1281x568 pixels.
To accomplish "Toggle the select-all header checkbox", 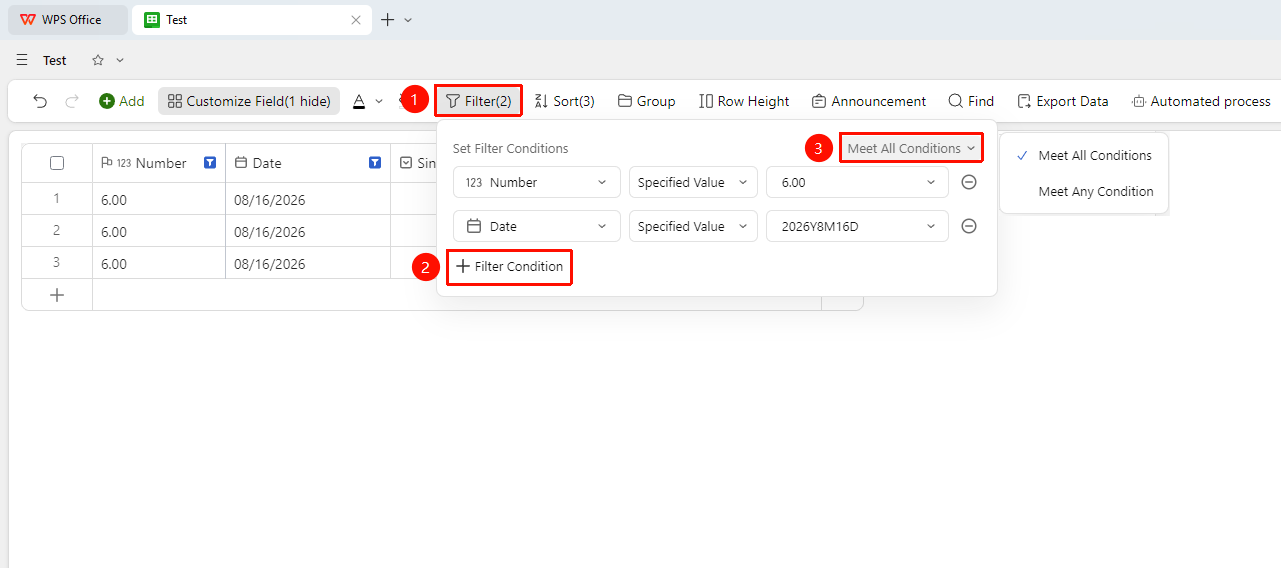I will pyautogui.click(x=57, y=163).
